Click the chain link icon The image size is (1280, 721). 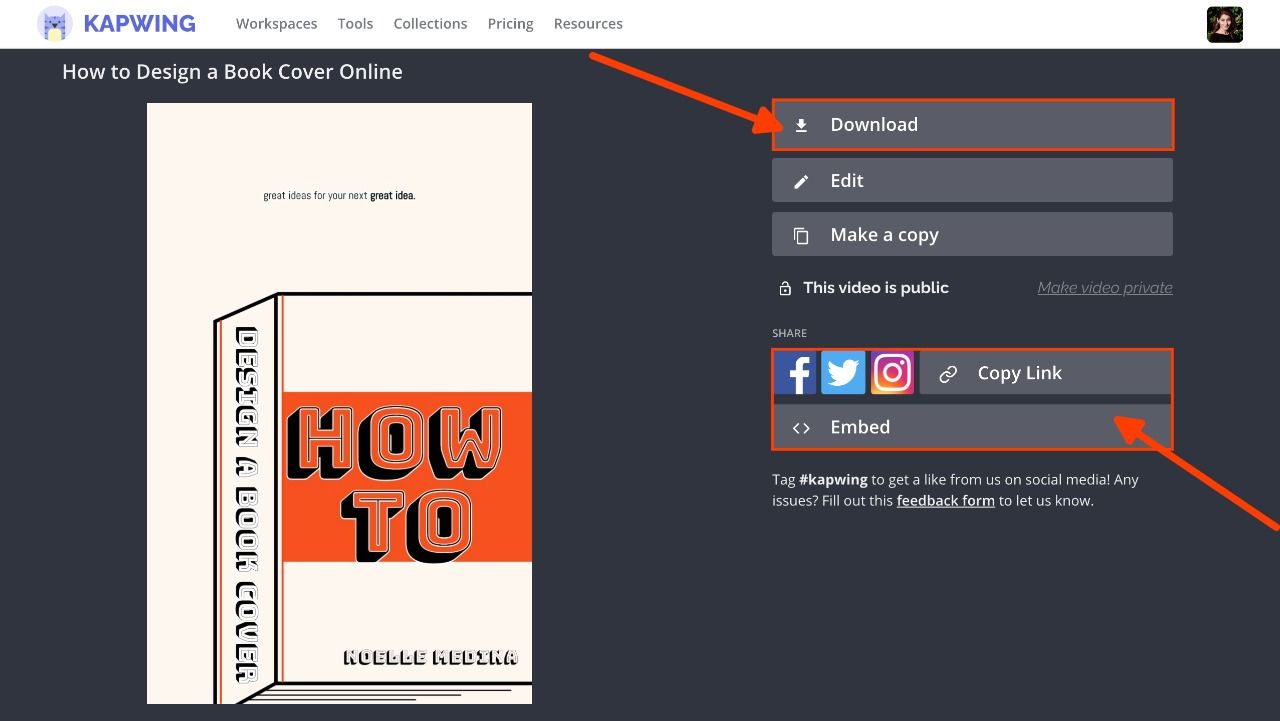(948, 374)
